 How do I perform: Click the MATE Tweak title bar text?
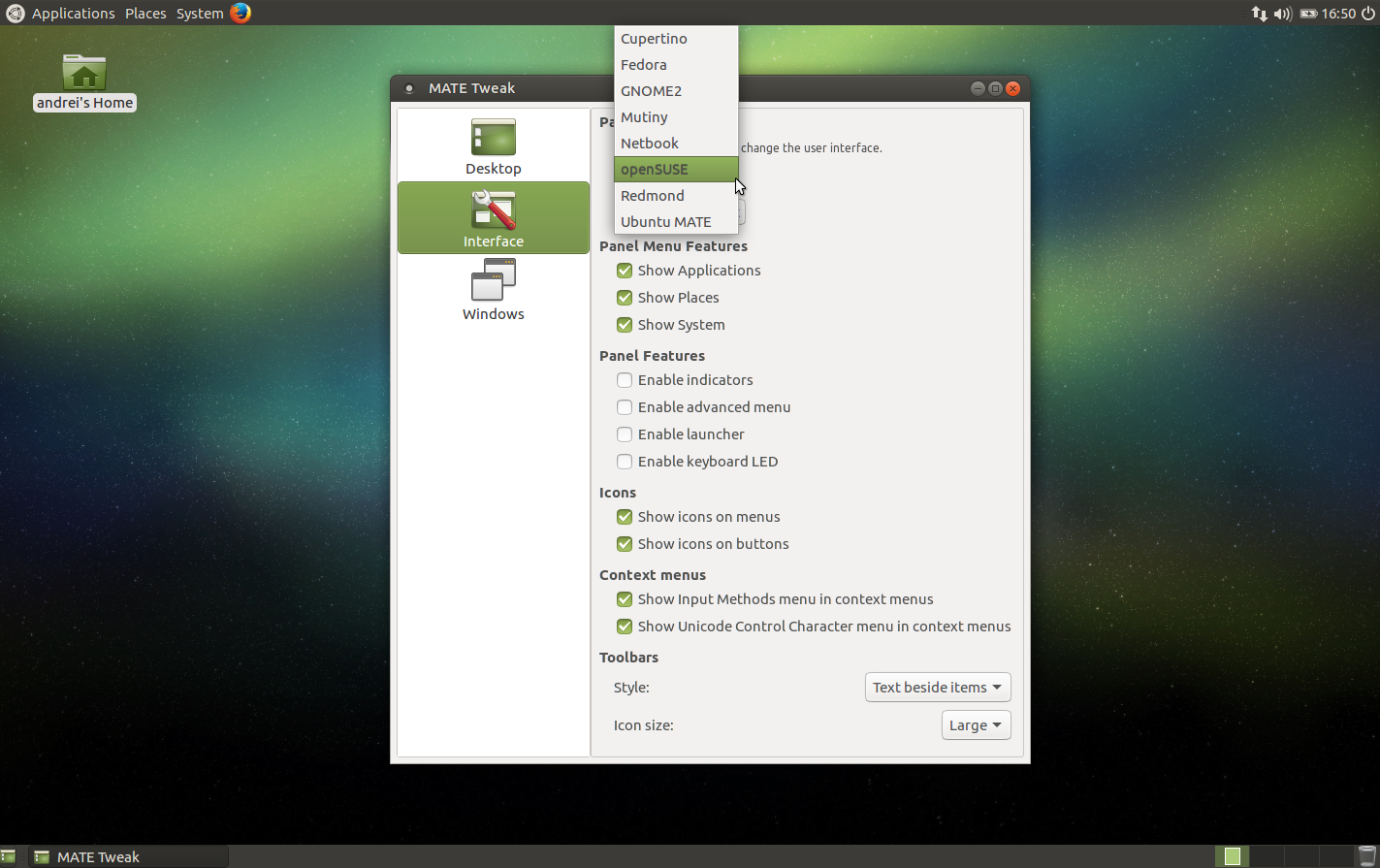pos(471,88)
